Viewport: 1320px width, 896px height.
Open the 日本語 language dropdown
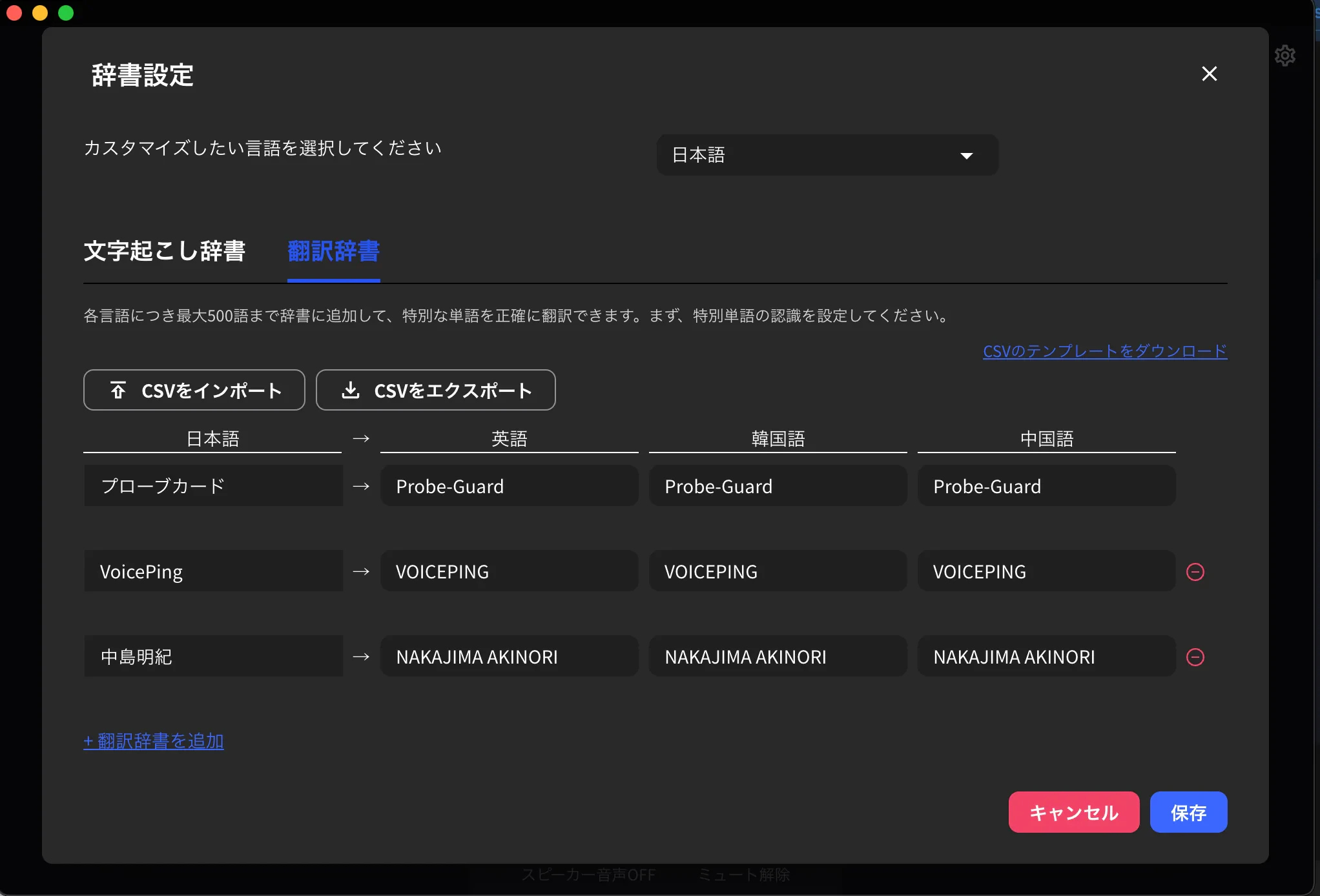827,155
